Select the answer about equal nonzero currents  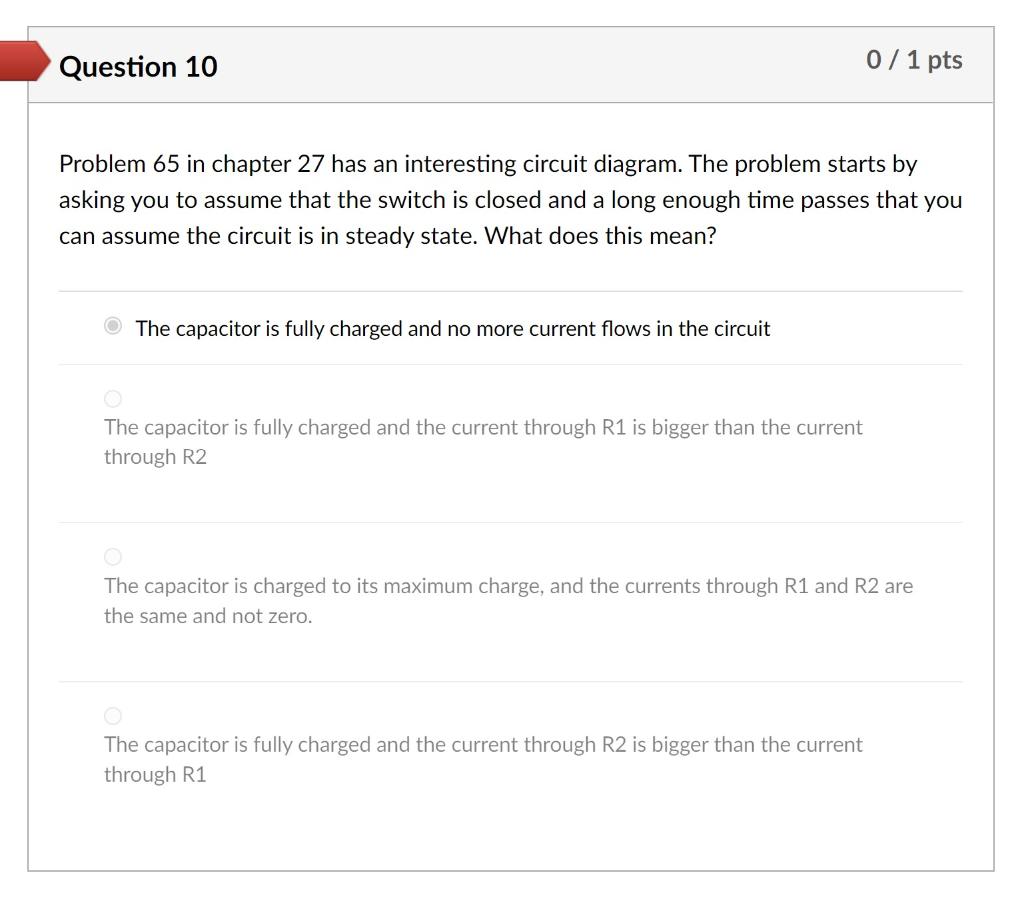[113, 556]
